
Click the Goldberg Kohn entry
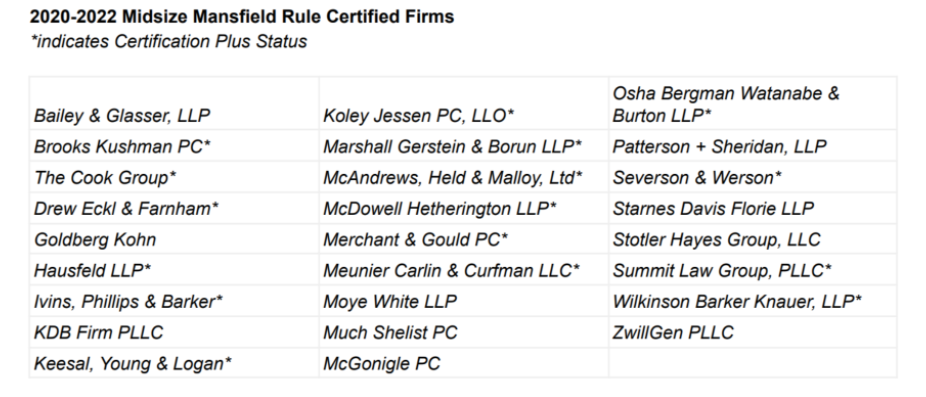tap(174, 239)
